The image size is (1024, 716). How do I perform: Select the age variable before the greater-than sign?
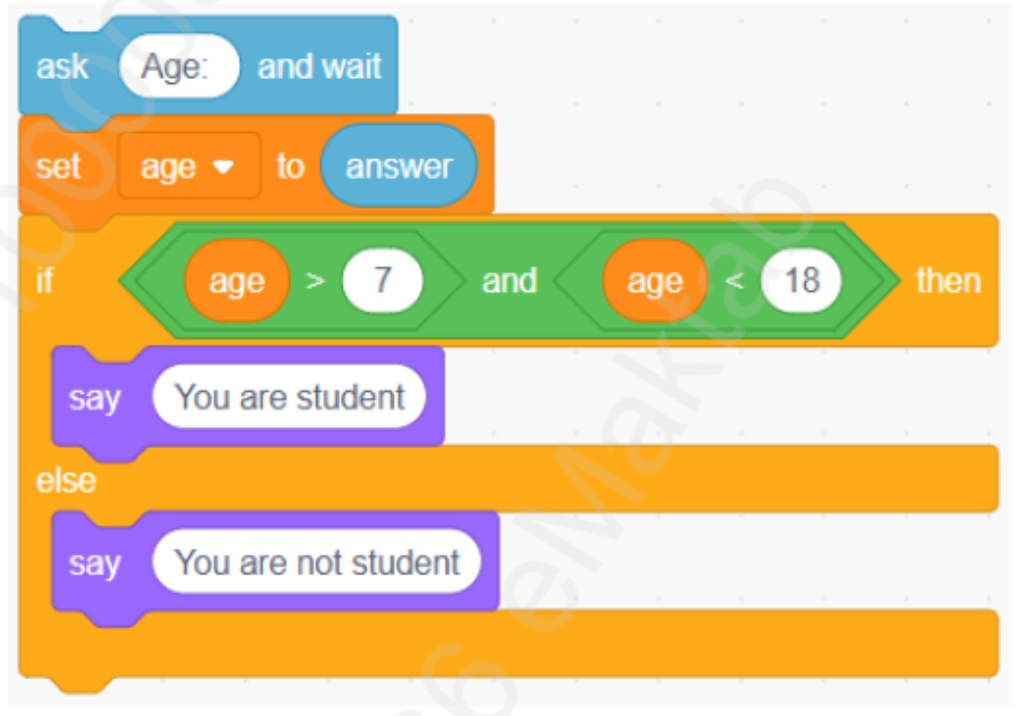(x=236, y=281)
